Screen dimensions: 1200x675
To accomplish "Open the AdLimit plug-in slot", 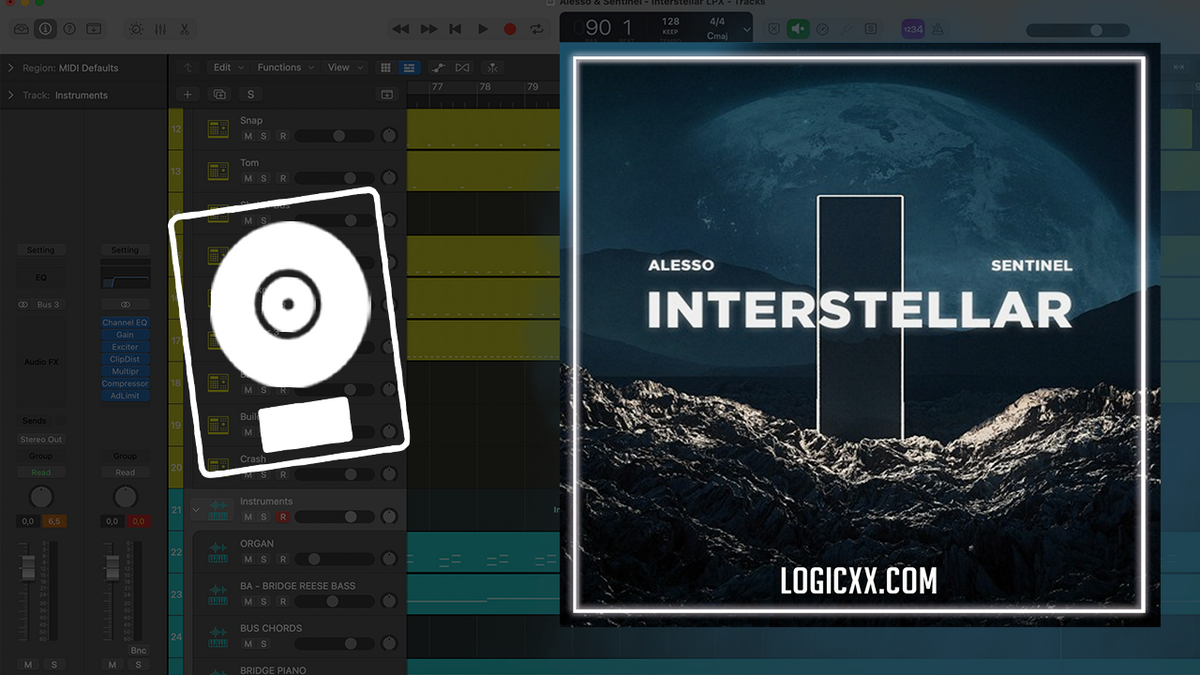I will tap(125, 396).
